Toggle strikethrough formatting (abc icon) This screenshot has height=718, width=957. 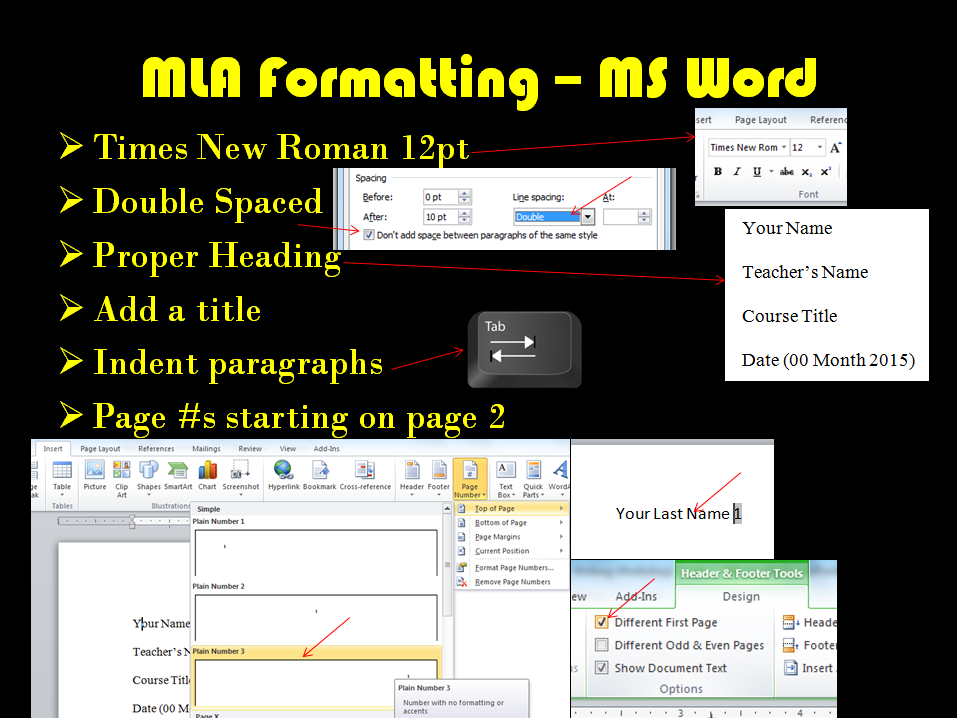pos(787,172)
